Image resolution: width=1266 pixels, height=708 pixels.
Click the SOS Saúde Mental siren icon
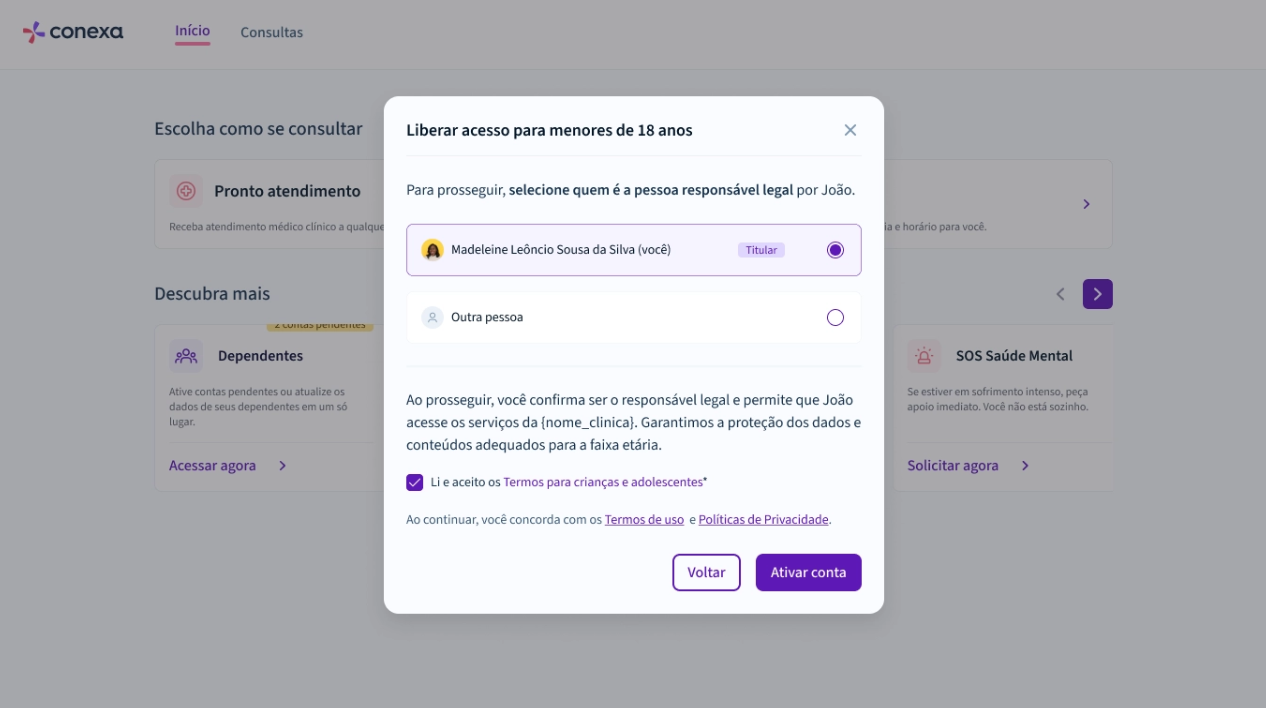click(x=924, y=355)
